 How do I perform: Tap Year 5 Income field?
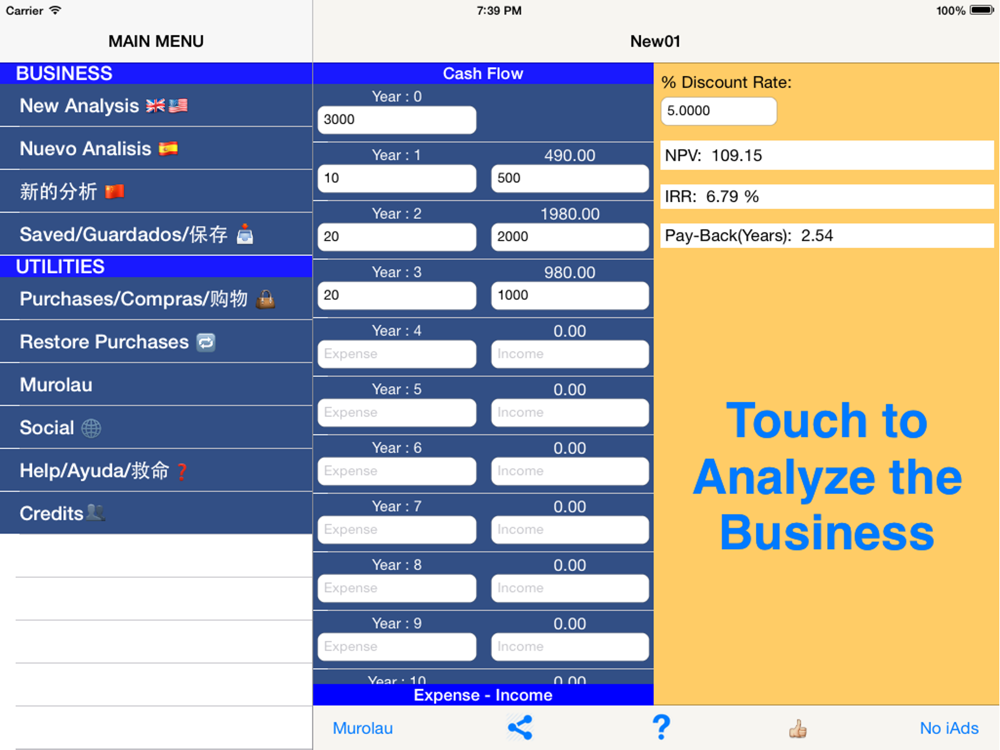(x=570, y=413)
